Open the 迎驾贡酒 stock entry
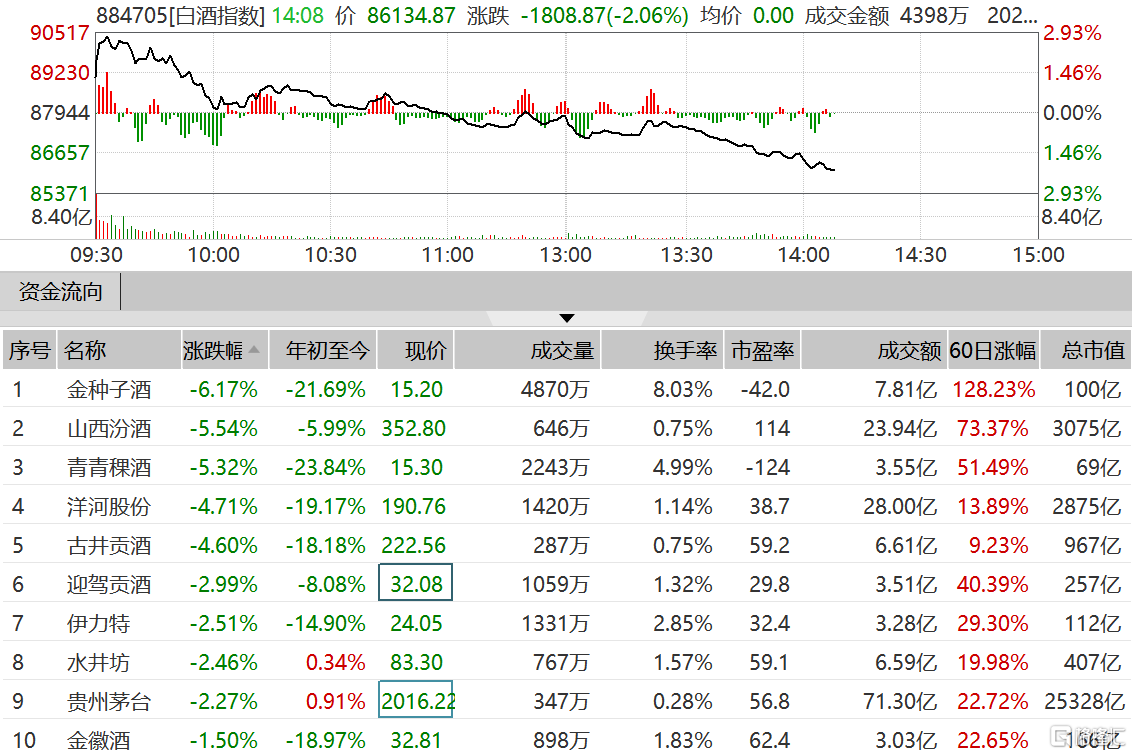Screen dimensions: 1132x754 [x=109, y=584]
